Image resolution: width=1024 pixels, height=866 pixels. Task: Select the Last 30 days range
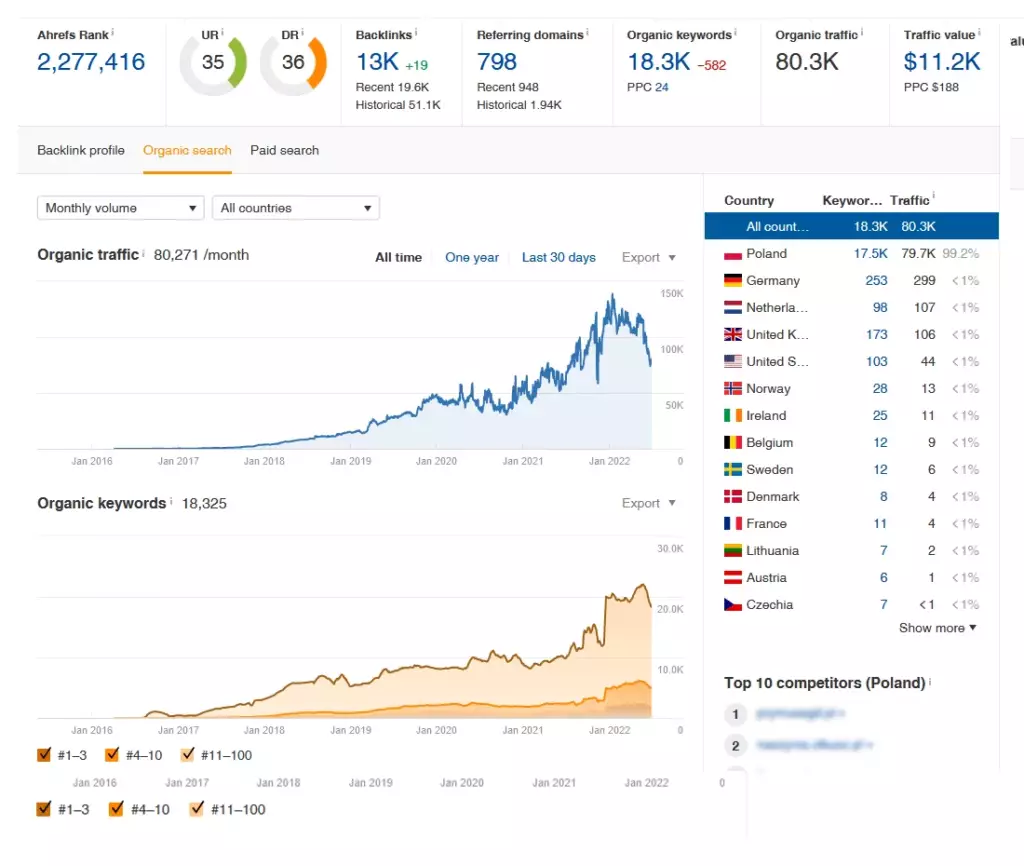point(558,257)
